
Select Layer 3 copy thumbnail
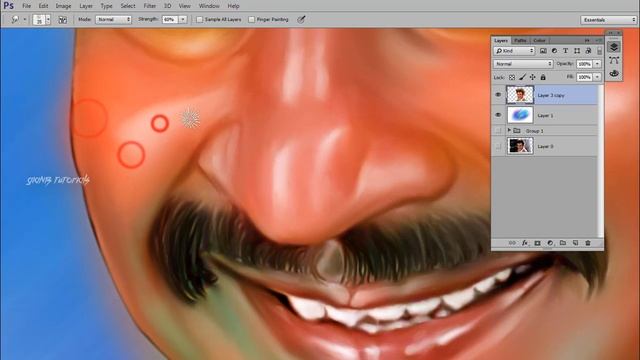(520, 95)
